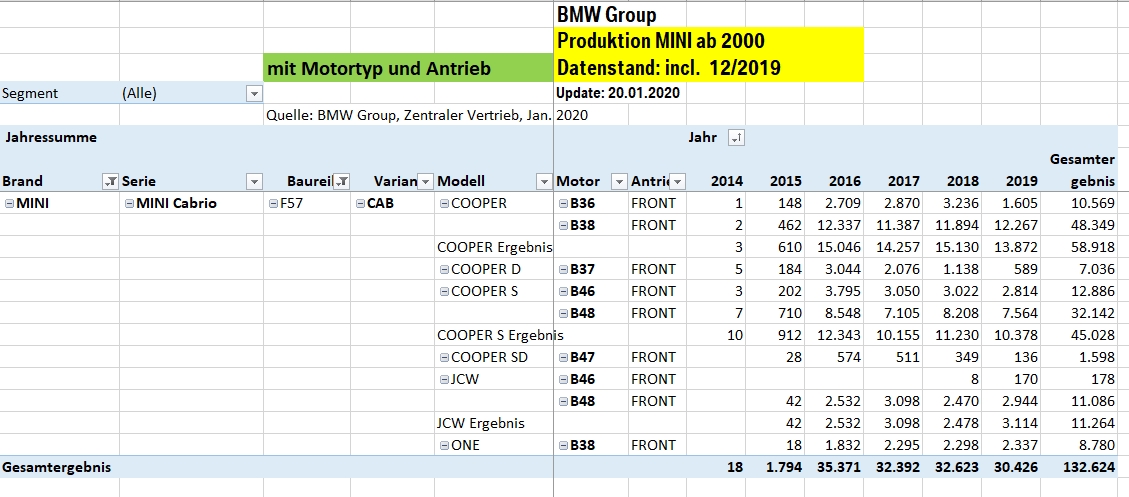Open the Serie column dropdown
Viewport: 1129px width, 497px height.
(x=254, y=181)
